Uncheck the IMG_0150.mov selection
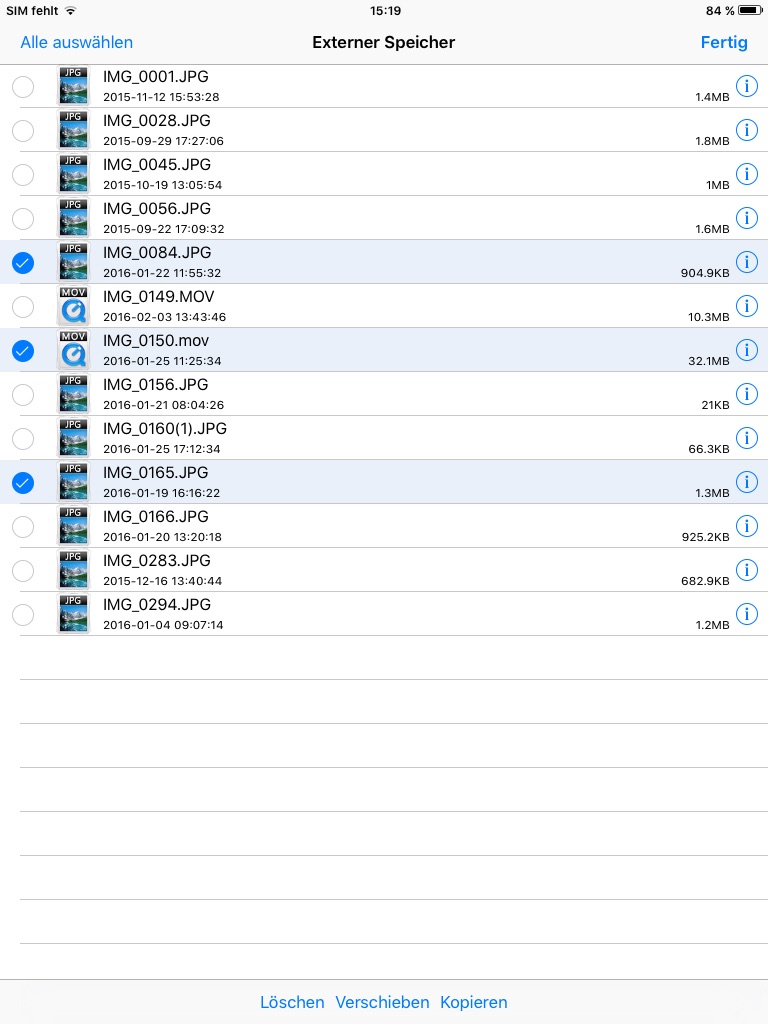The image size is (768, 1024). pyautogui.click(x=23, y=351)
